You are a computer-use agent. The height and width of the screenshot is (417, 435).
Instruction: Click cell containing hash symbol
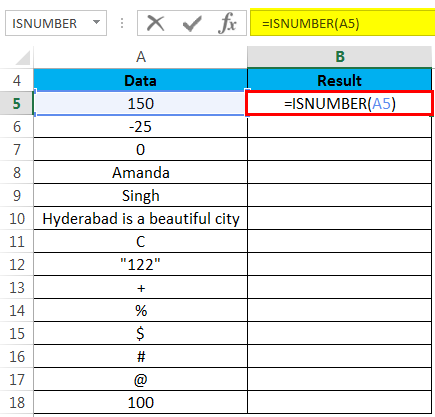[141, 356]
